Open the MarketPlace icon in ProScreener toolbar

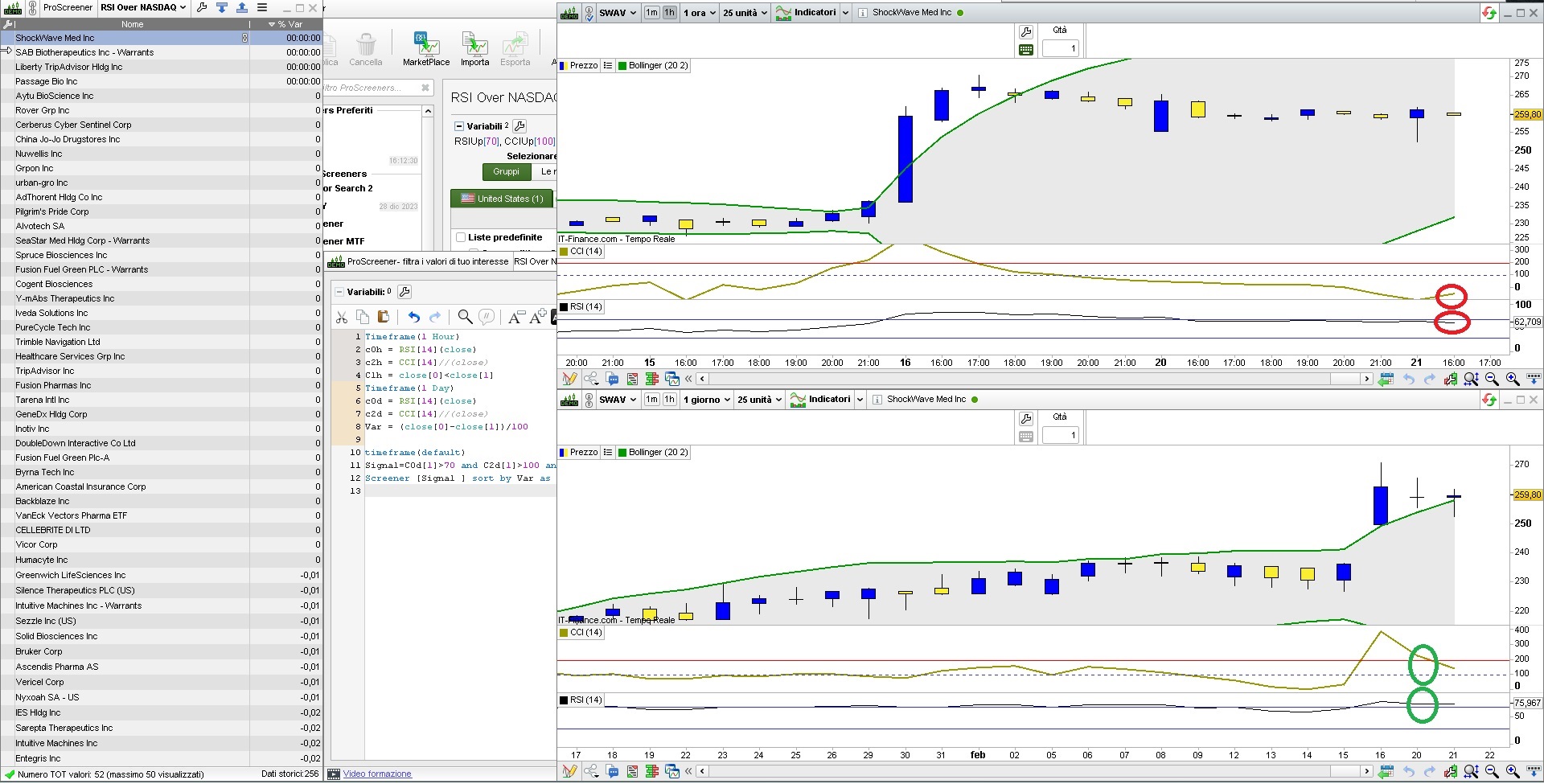pos(425,45)
